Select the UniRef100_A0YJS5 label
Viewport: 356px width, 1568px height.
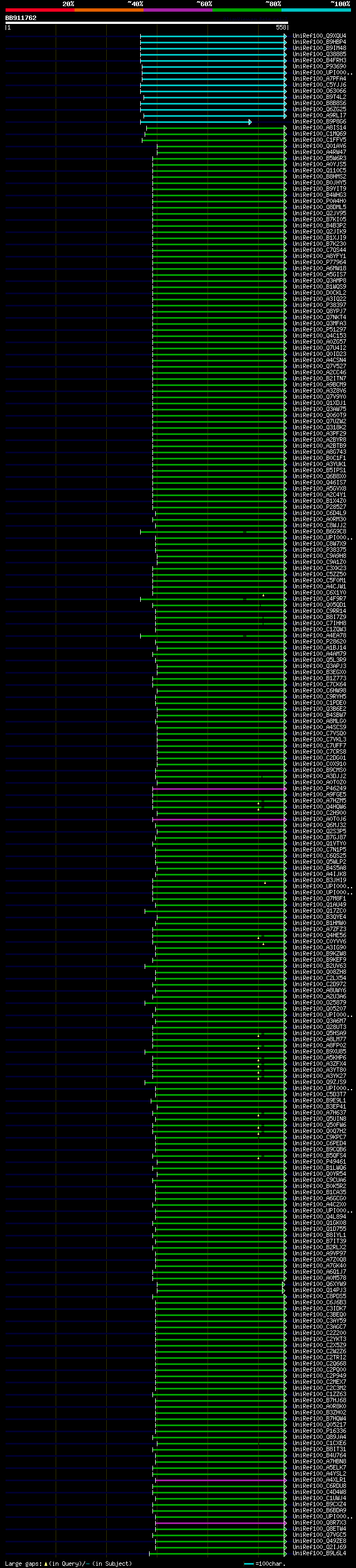tap(319, 164)
